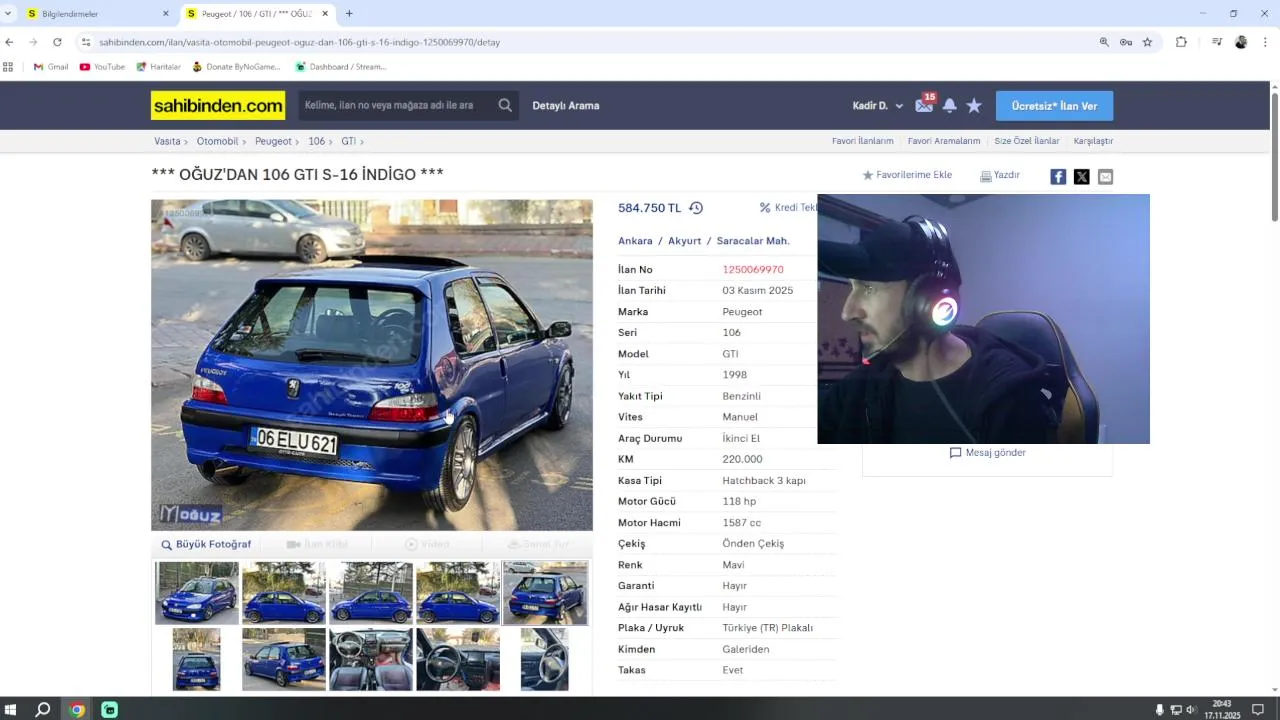Select the first car thumbnail
Screen dimensions: 1280x720
197,593
